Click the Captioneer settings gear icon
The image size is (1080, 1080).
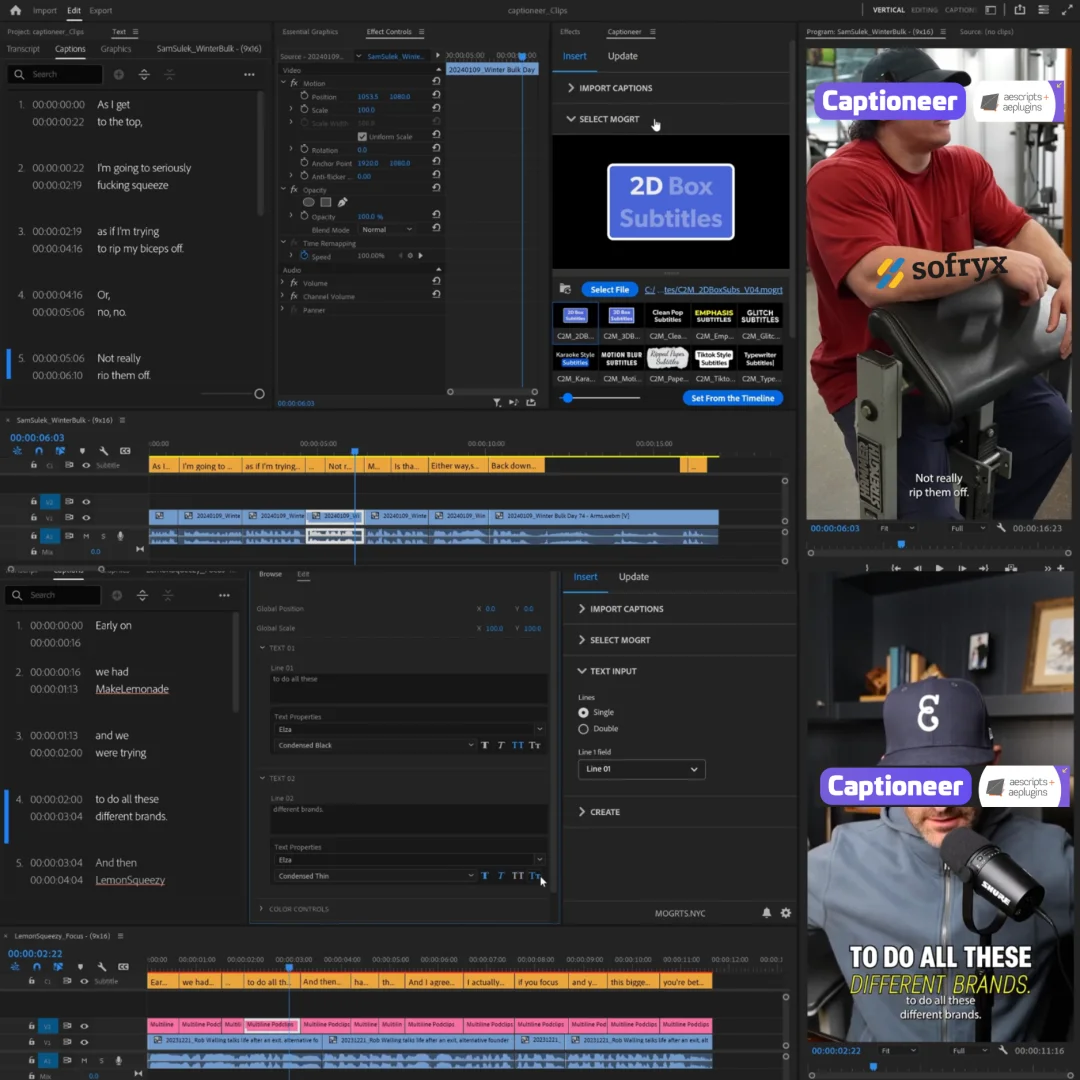[786, 913]
